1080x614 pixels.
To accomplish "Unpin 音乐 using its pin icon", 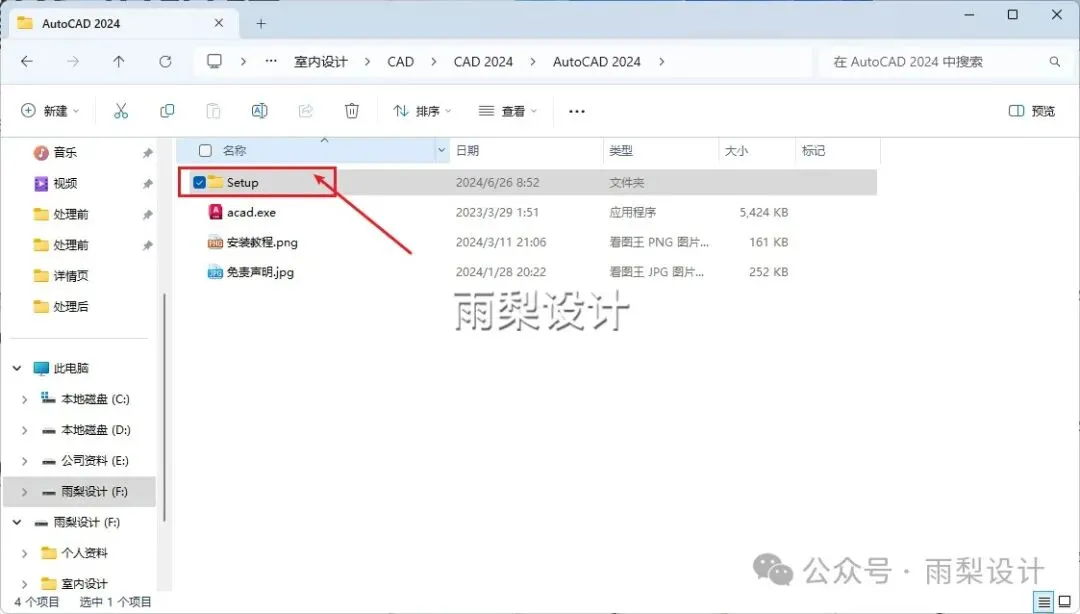I will tap(147, 153).
